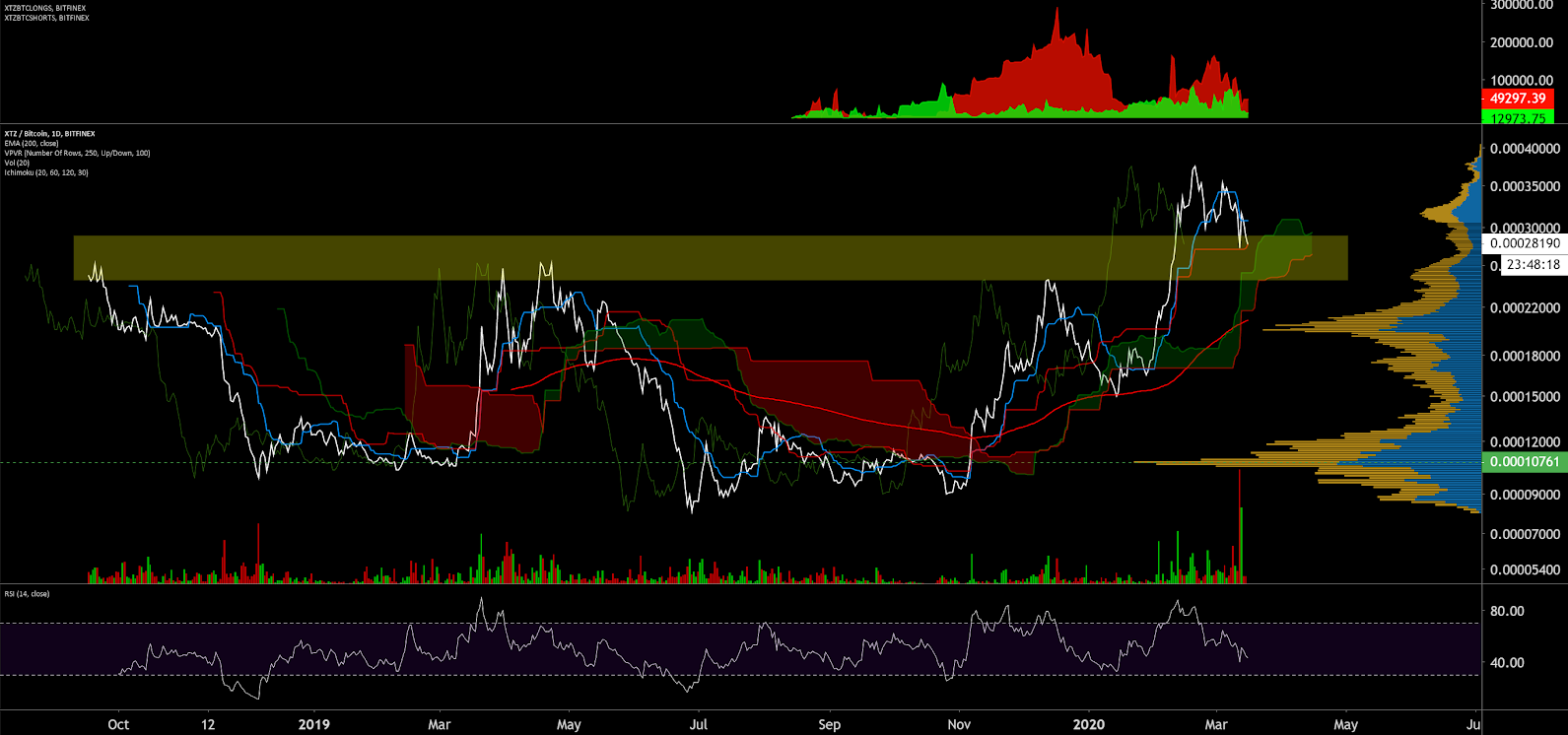Image resolution: width=1568 pixels, height=735 pixels.
Task: Click the 12 date label on time axis
Action: (x=208, y=724)
